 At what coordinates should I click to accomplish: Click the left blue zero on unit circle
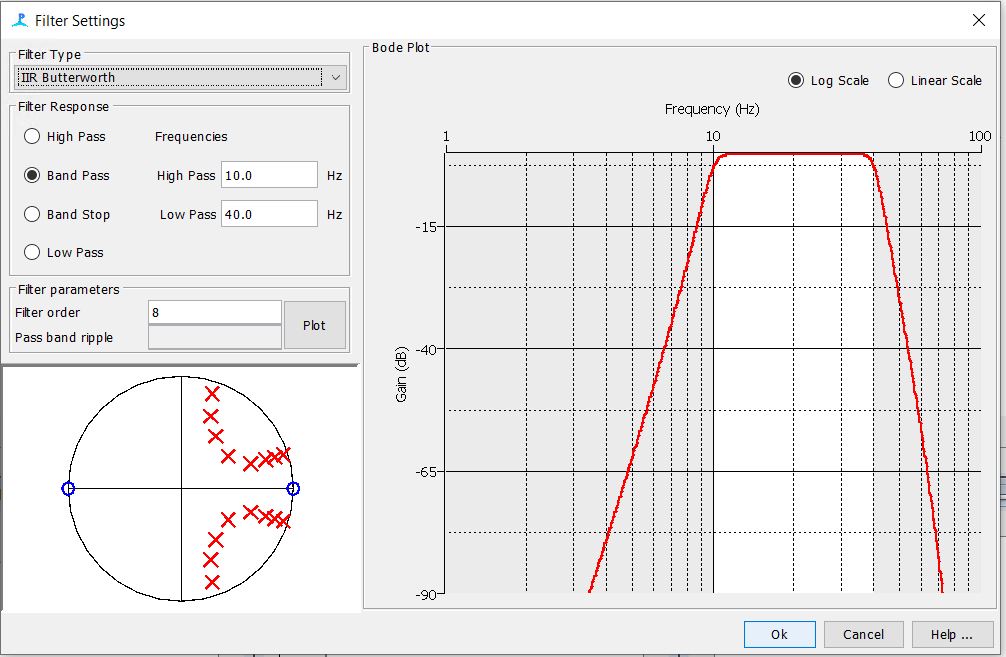(68, 489)
